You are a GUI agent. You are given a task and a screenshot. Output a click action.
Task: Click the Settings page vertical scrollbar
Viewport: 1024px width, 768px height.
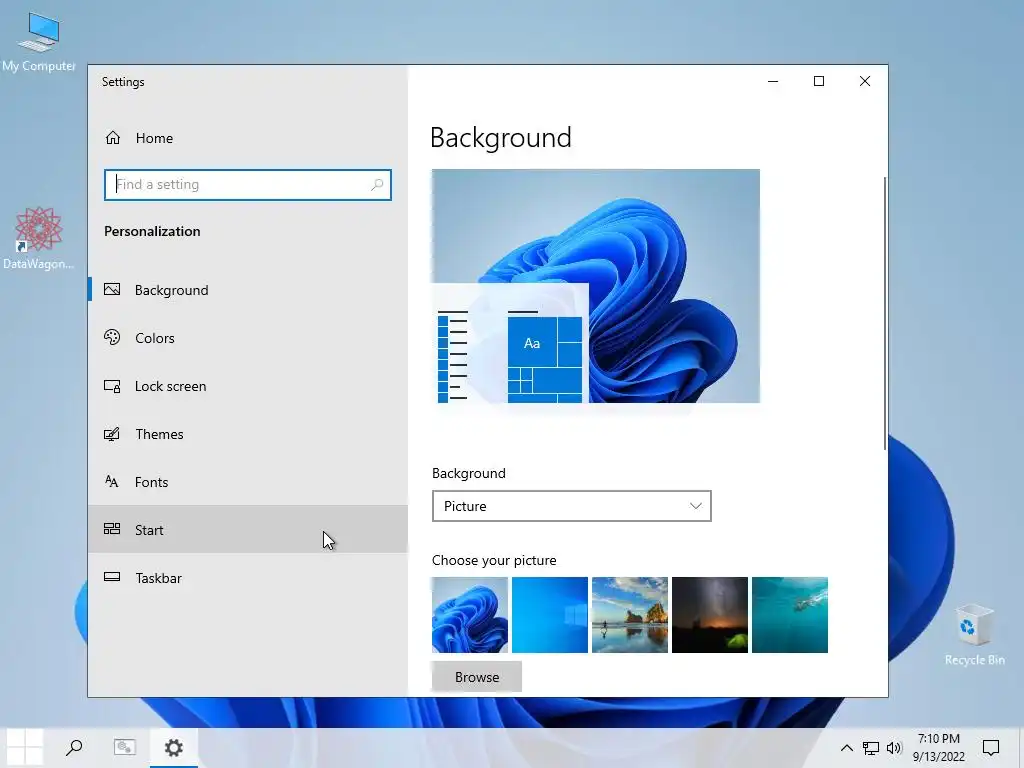tap(885, 313)
